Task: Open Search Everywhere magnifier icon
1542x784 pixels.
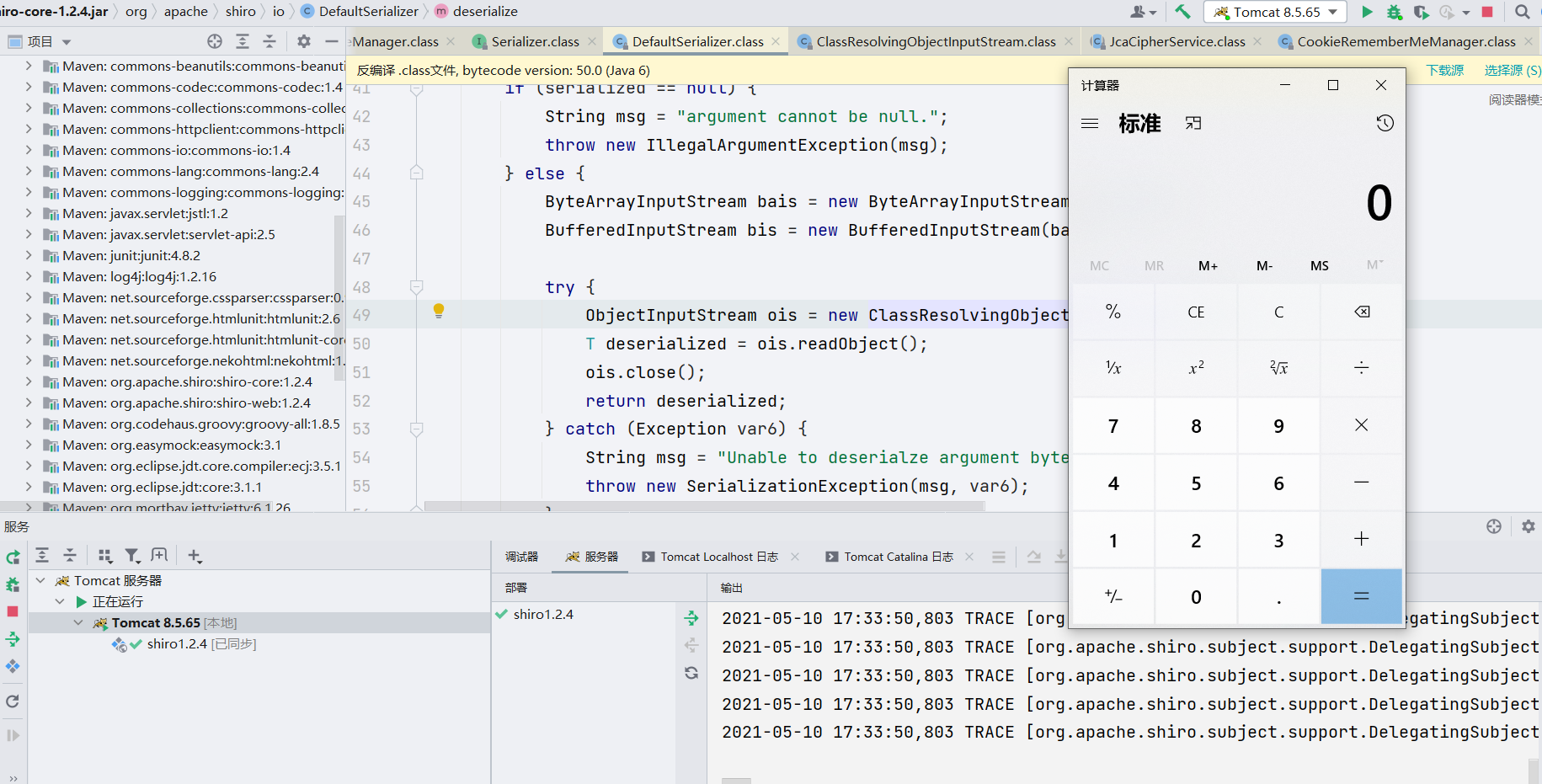Action: (1523, 12)
